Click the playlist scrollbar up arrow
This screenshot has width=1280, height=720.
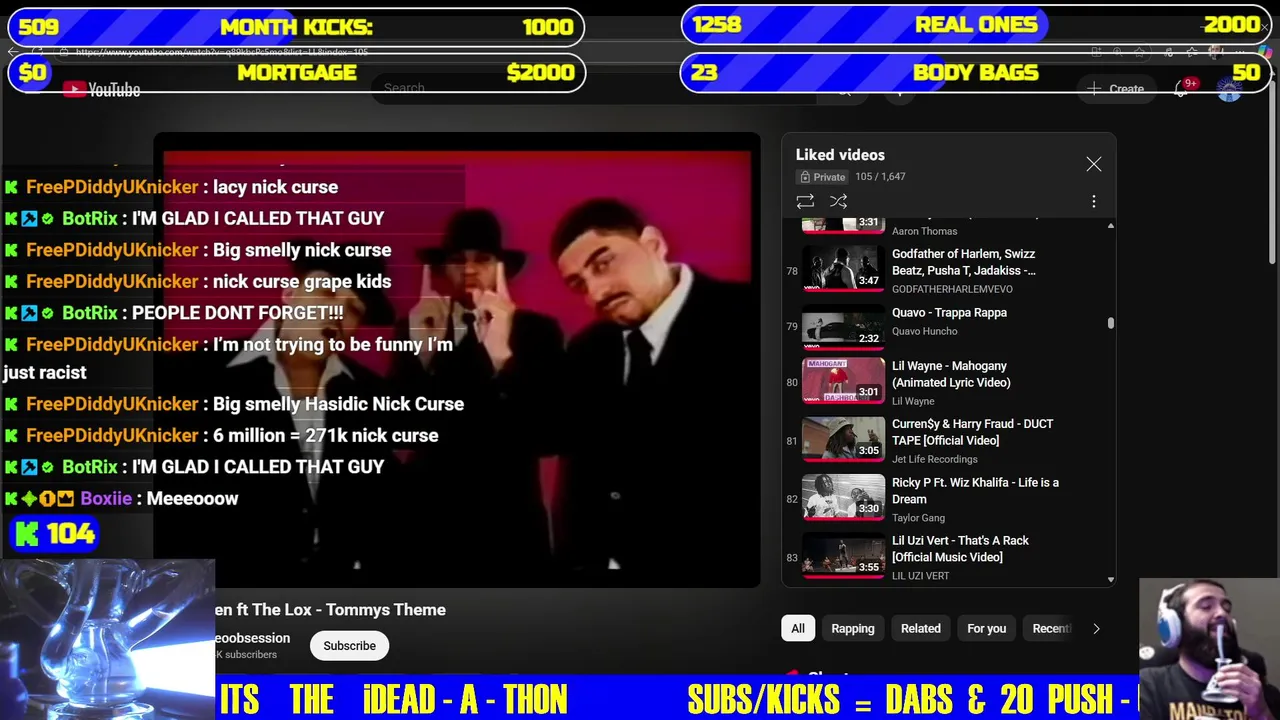[1110, 226]
